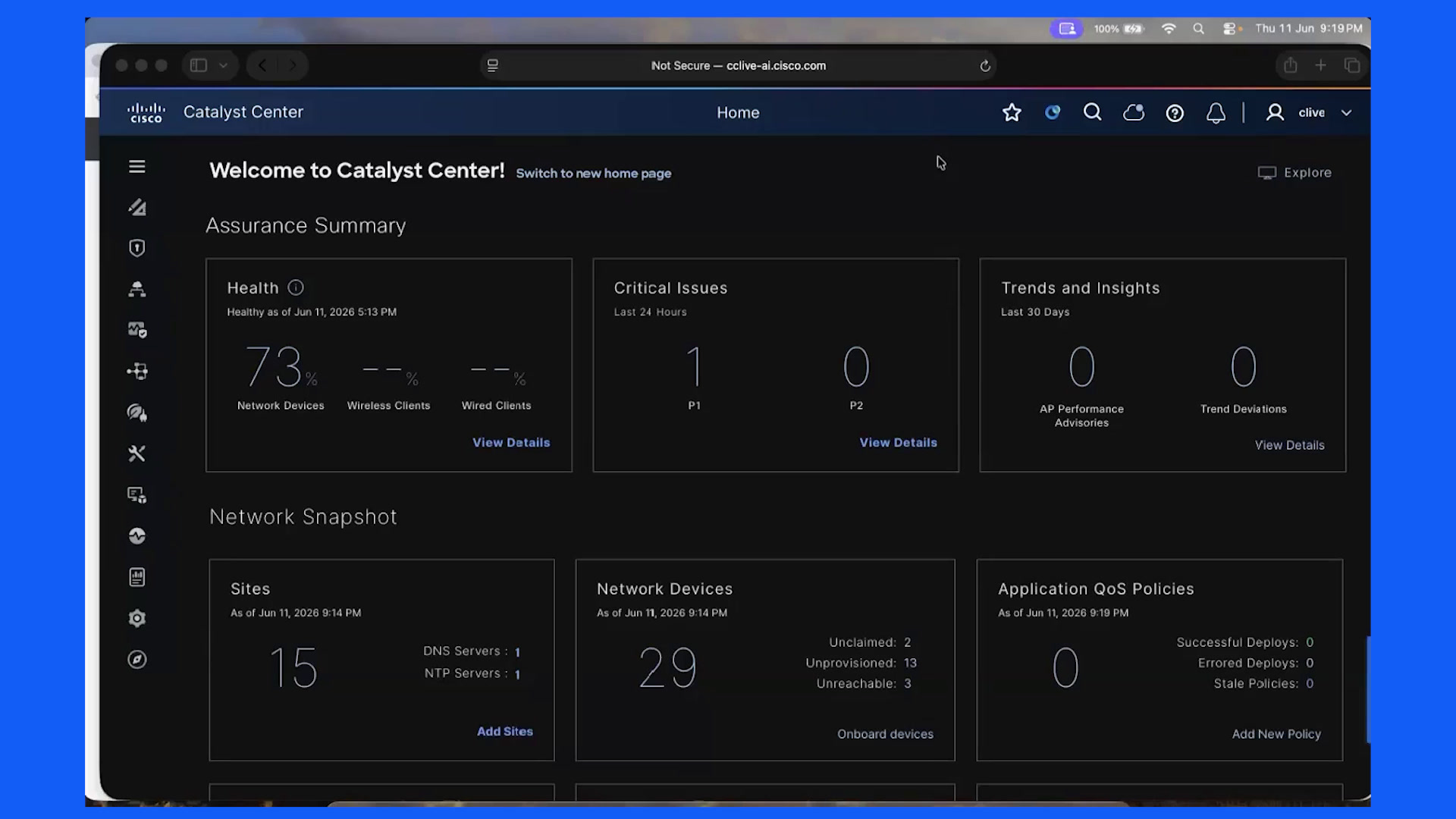Image resolution: width=1456 pixels, height=819 pixels.
Task: Open the notifications bell icon
Action: [1216, 113]
